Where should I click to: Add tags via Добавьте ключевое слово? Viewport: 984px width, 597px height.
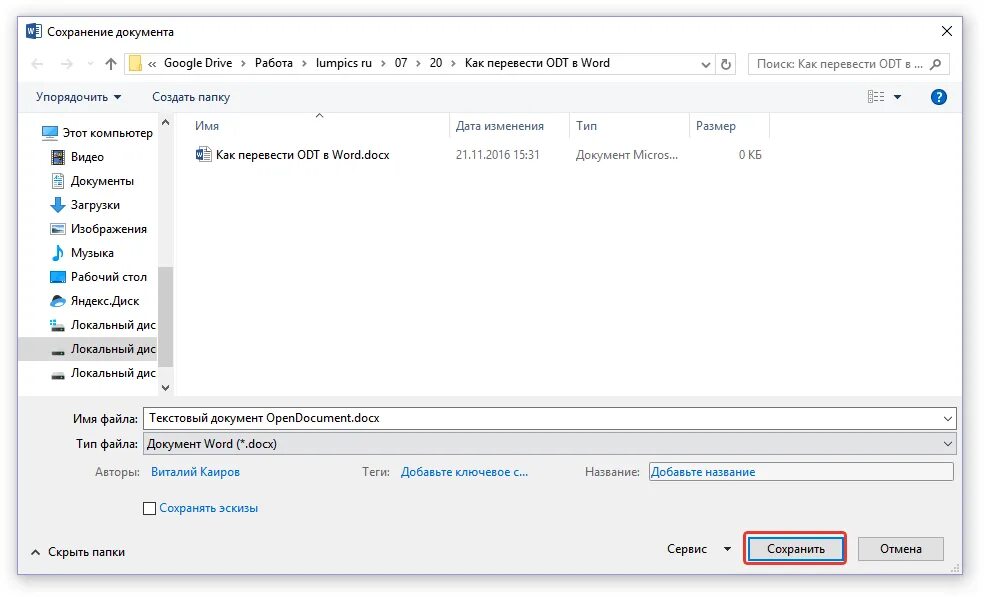(x=464, y=472)
